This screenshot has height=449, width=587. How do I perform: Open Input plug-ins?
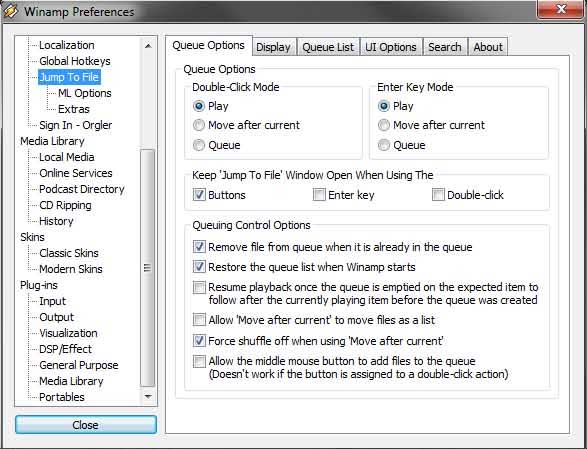pos(52,301)
